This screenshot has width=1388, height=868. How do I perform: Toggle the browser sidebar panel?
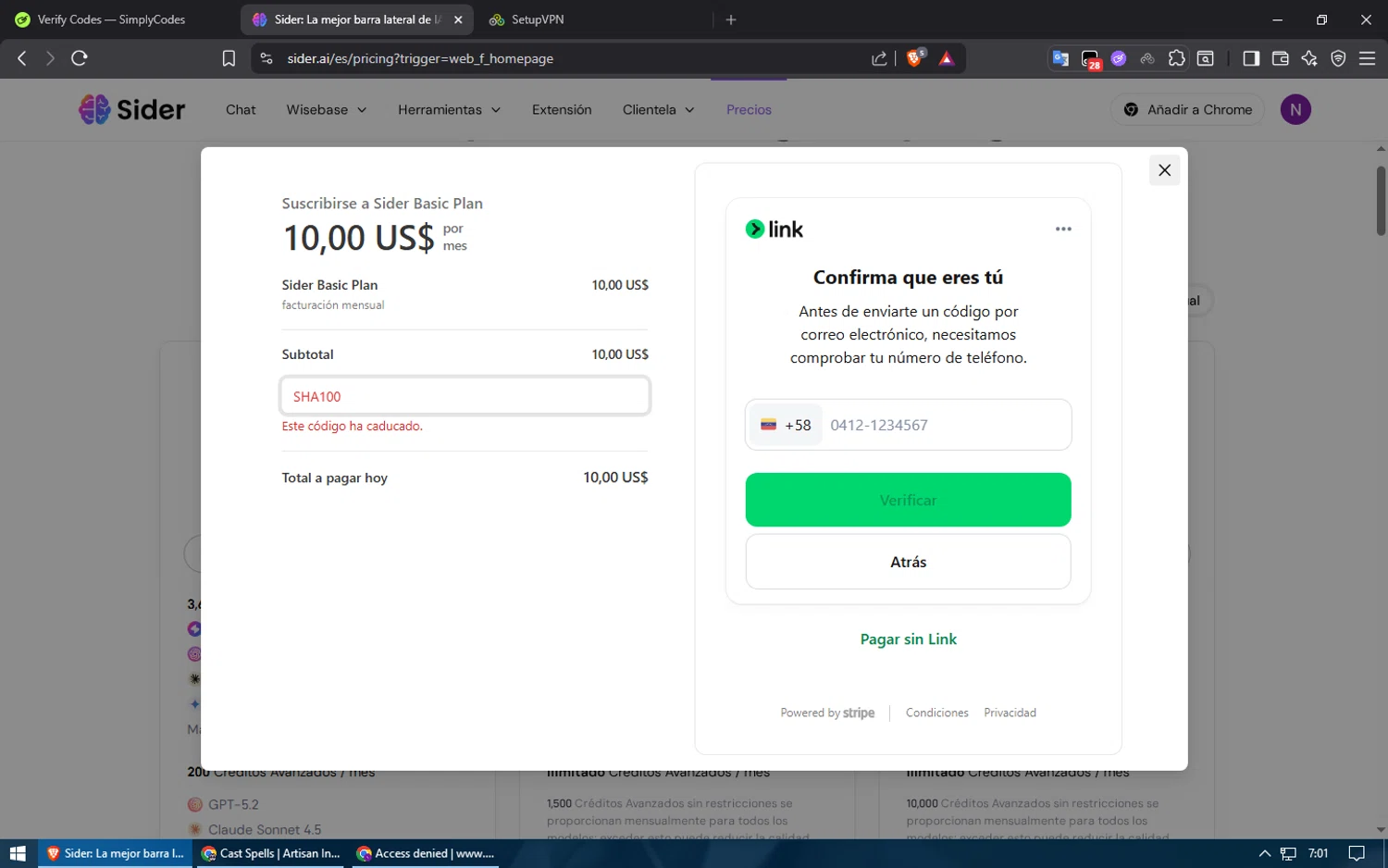[x=1251, y=58]
